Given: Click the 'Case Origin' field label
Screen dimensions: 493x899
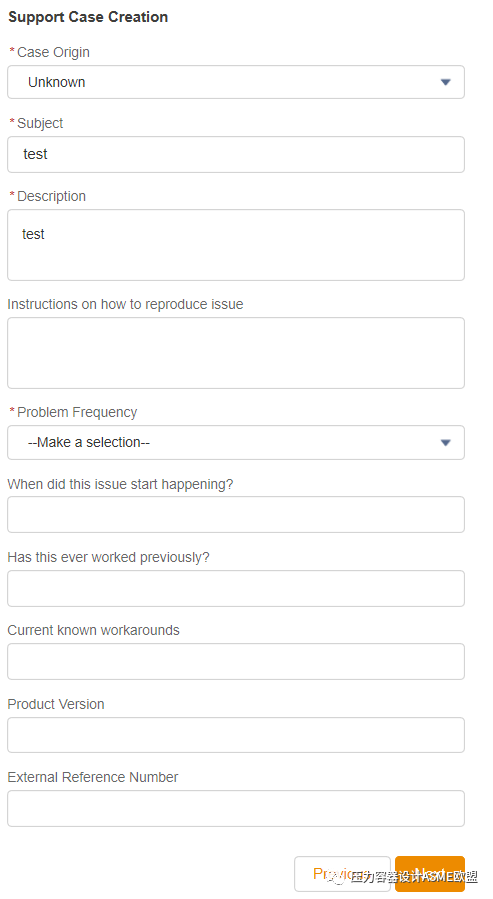Looking at the screenshot, I should (53, 52).
